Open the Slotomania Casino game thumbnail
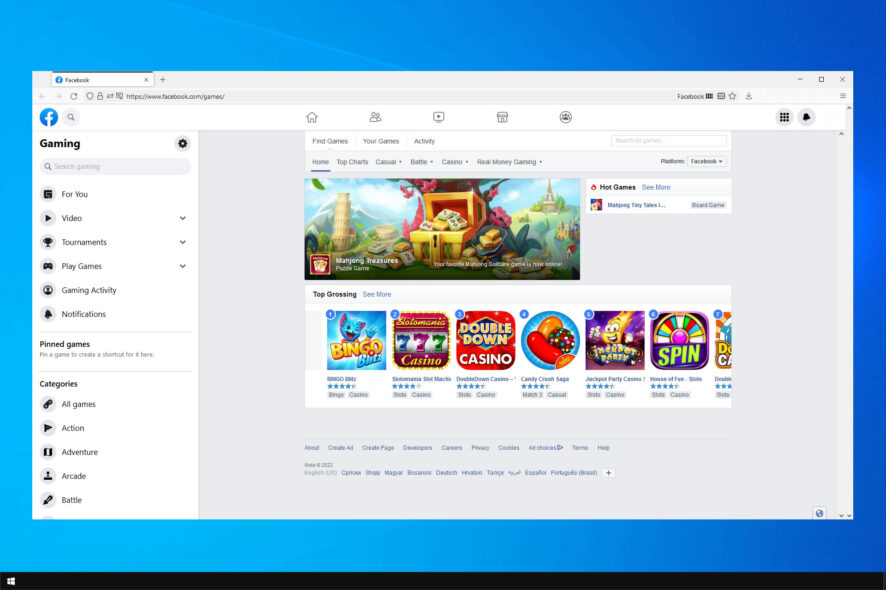This screenshot has width=886, height=590. (x=421, y=341)
